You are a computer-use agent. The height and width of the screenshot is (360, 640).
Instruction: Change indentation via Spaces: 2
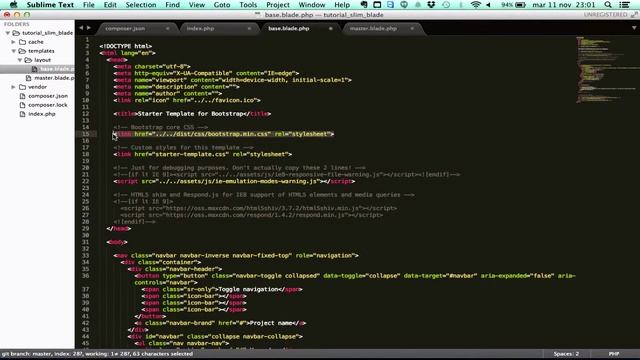point(566,354)
